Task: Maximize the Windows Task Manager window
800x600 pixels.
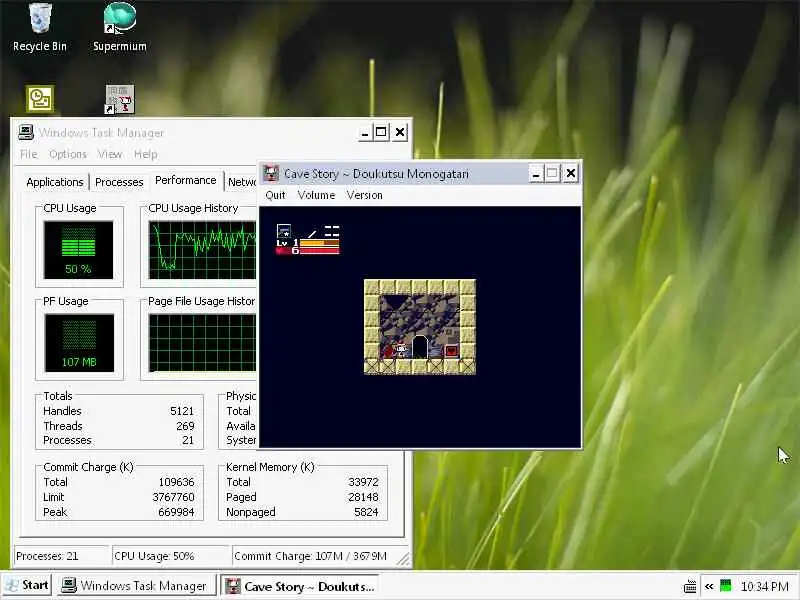Action: 381,133
